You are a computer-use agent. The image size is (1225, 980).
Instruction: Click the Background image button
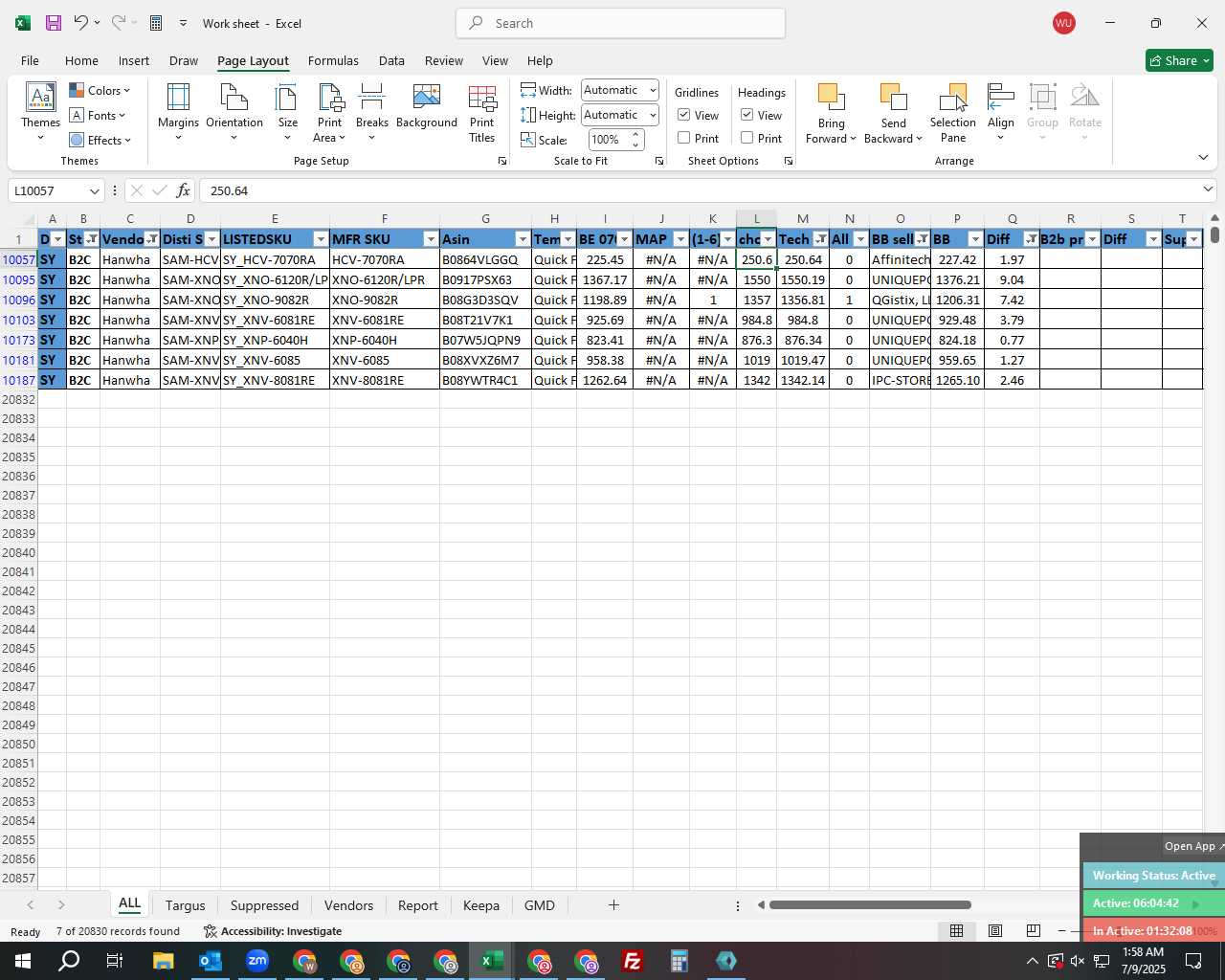(427, 107)
